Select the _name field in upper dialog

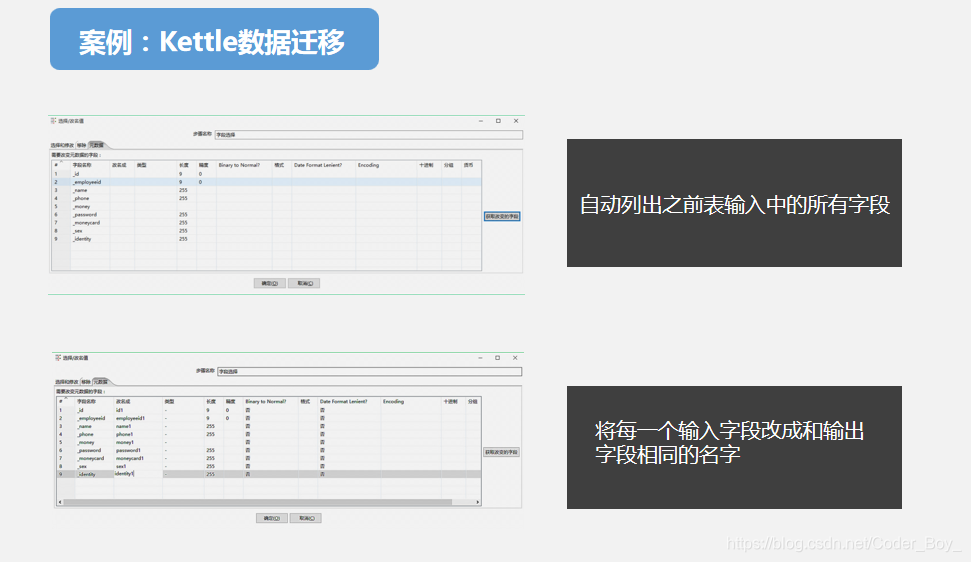[x=80, y=190]
